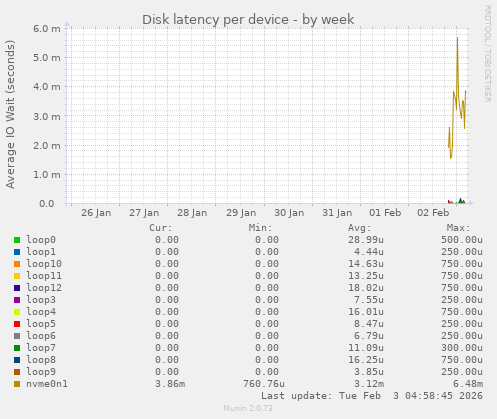Select the loop11 legend label
This screenshot has height=419, width=497.
tap(44, 276)
